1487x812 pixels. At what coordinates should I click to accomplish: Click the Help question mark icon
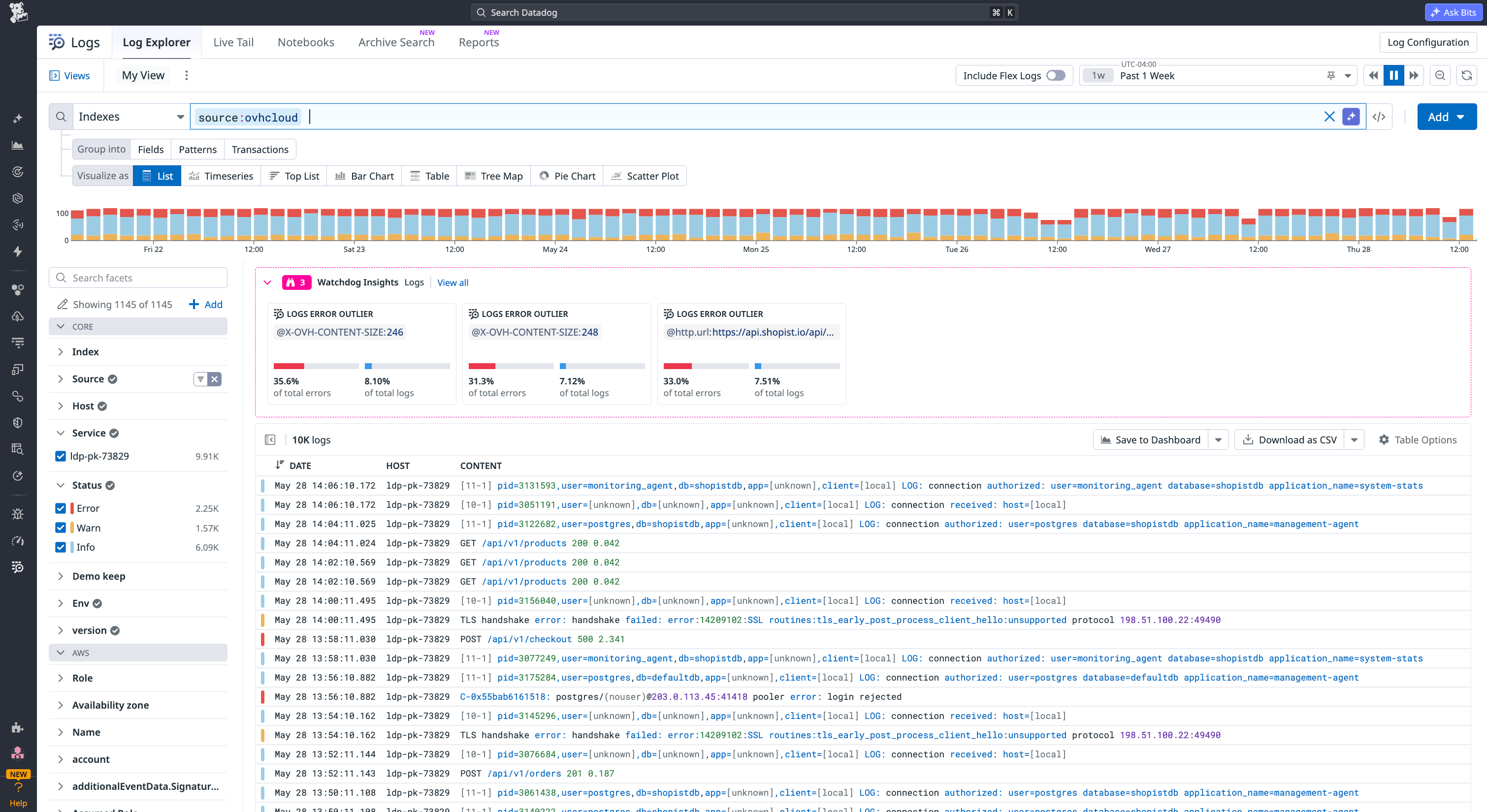pyautogui.click(x=19, y=788)
